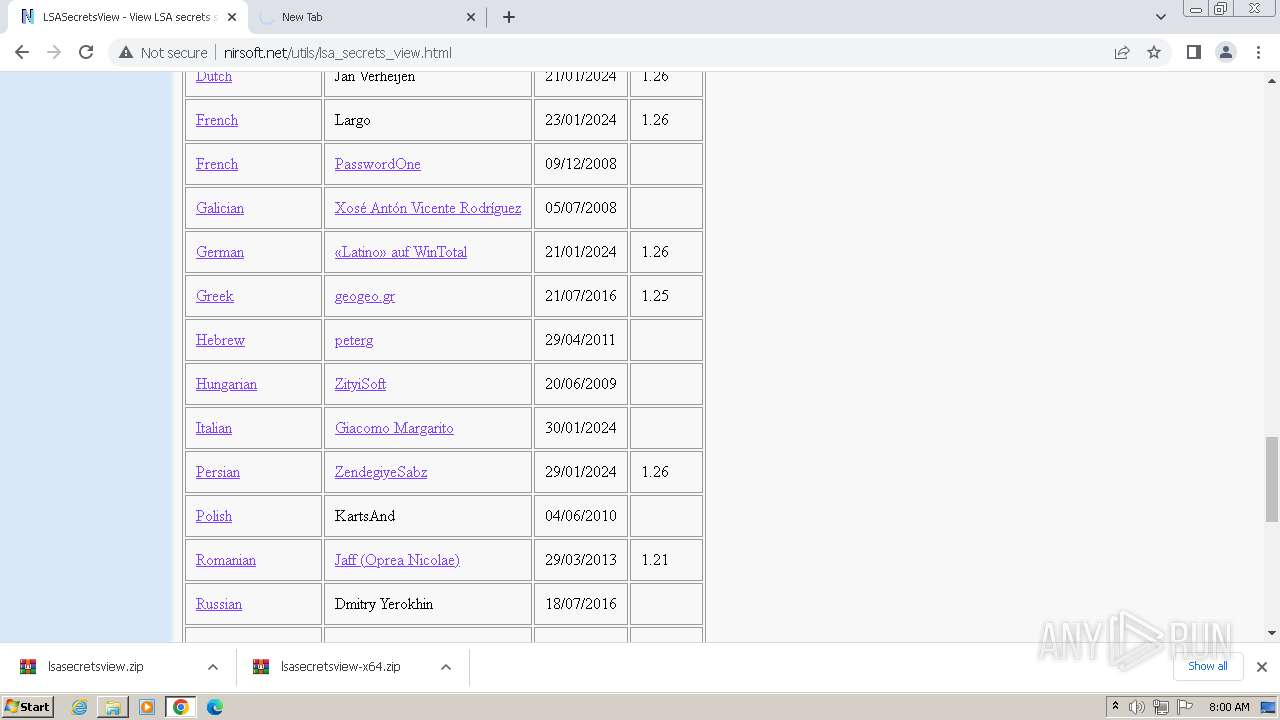This screenshot has width=1280, height=720.
Task: Open the Windows Start menu
Action: pyautogui.click(x=28, y=707)
